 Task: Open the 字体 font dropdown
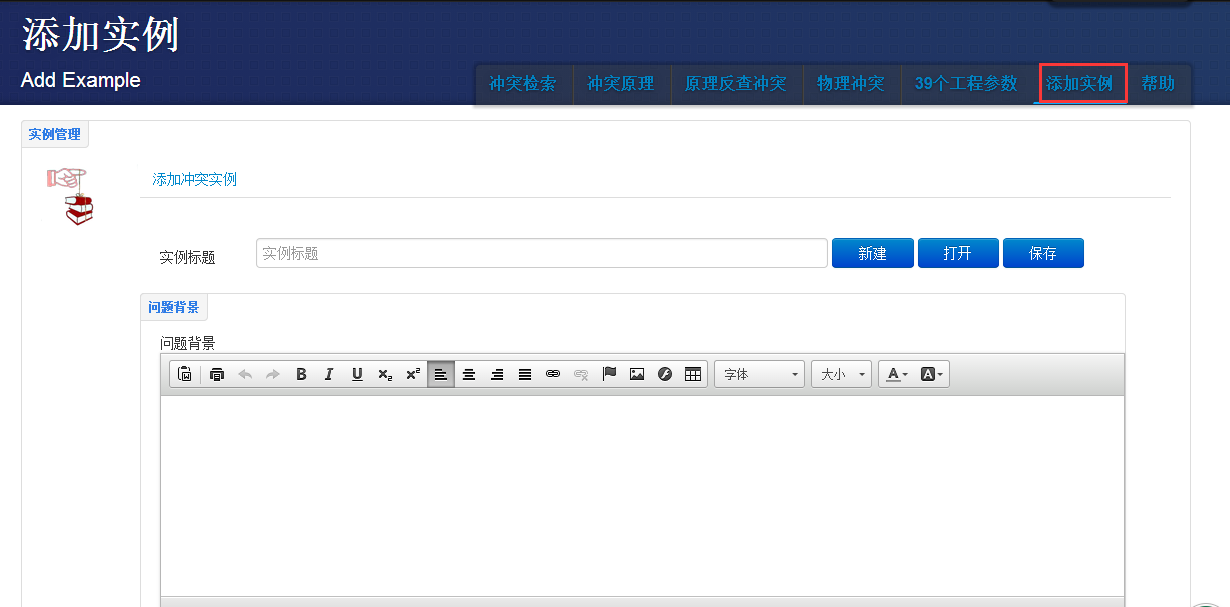(x=759, y=374)
